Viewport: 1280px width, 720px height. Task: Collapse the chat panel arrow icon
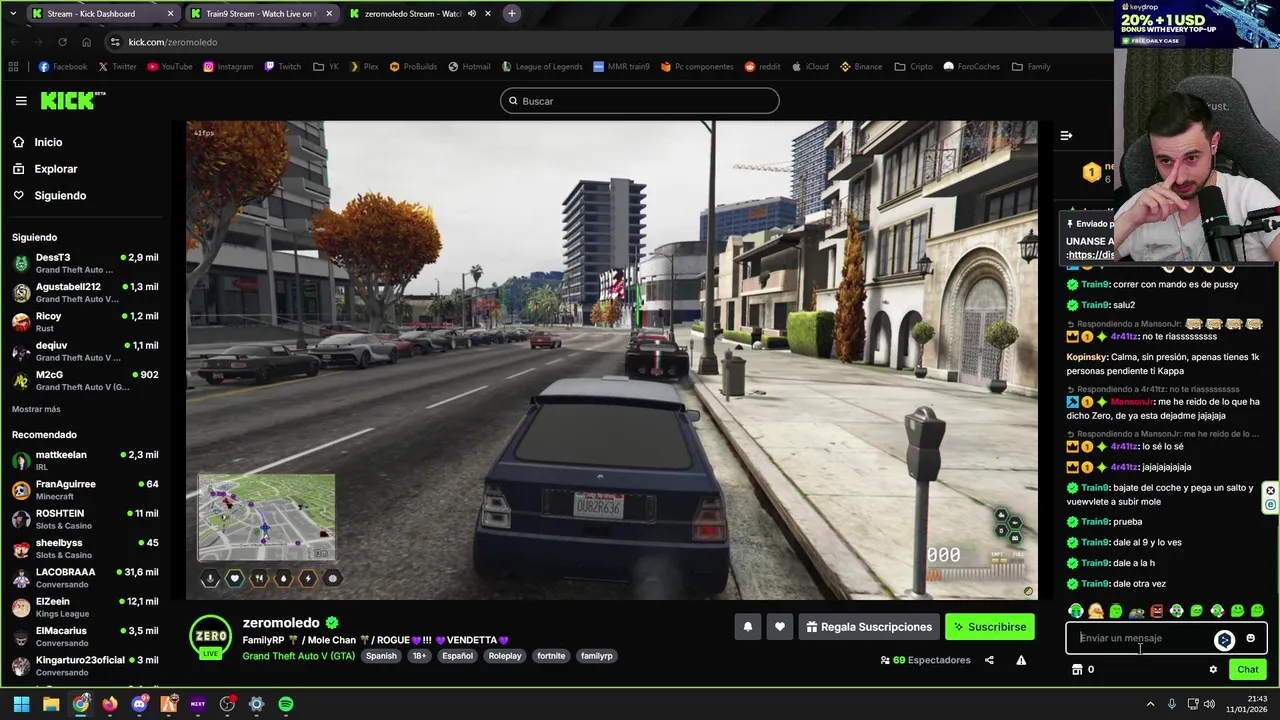point(1066,135)
